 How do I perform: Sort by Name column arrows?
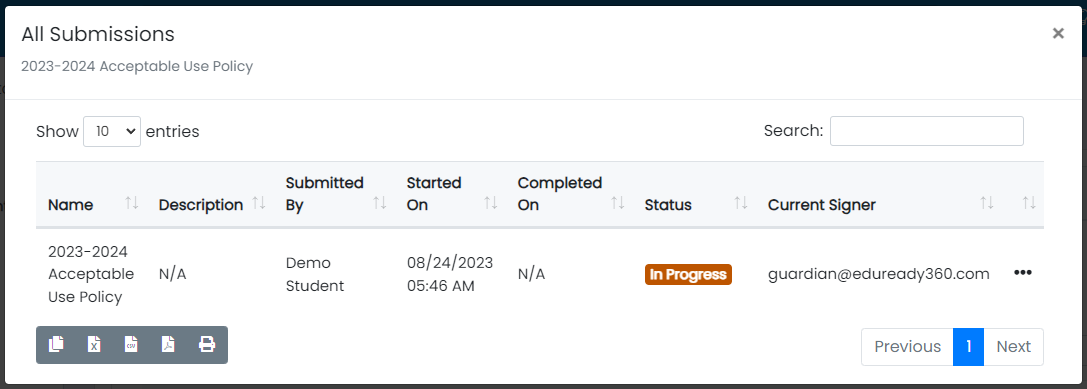(132, 203)
